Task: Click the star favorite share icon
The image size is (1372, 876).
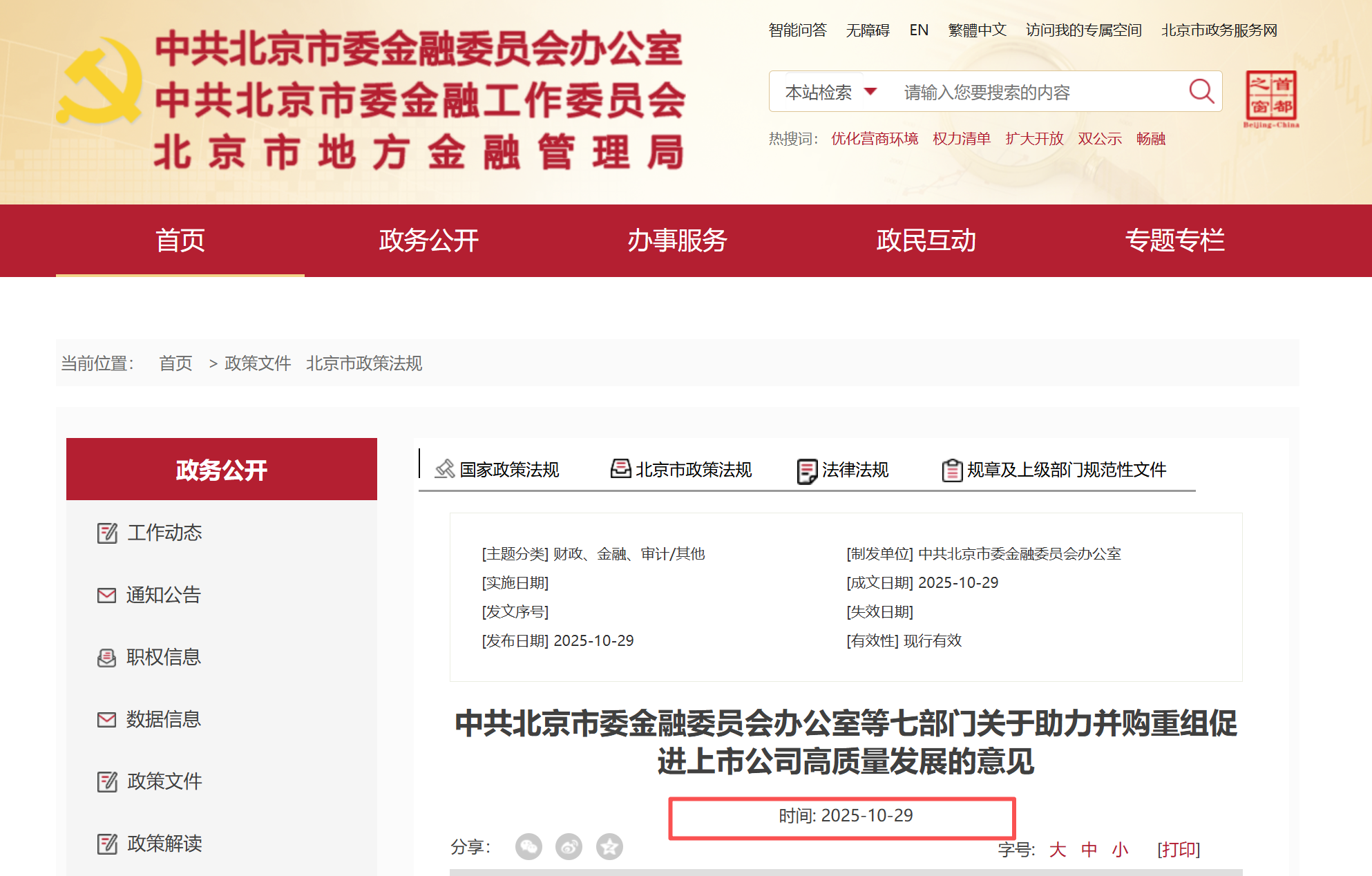Action: (x=609, y=846)
